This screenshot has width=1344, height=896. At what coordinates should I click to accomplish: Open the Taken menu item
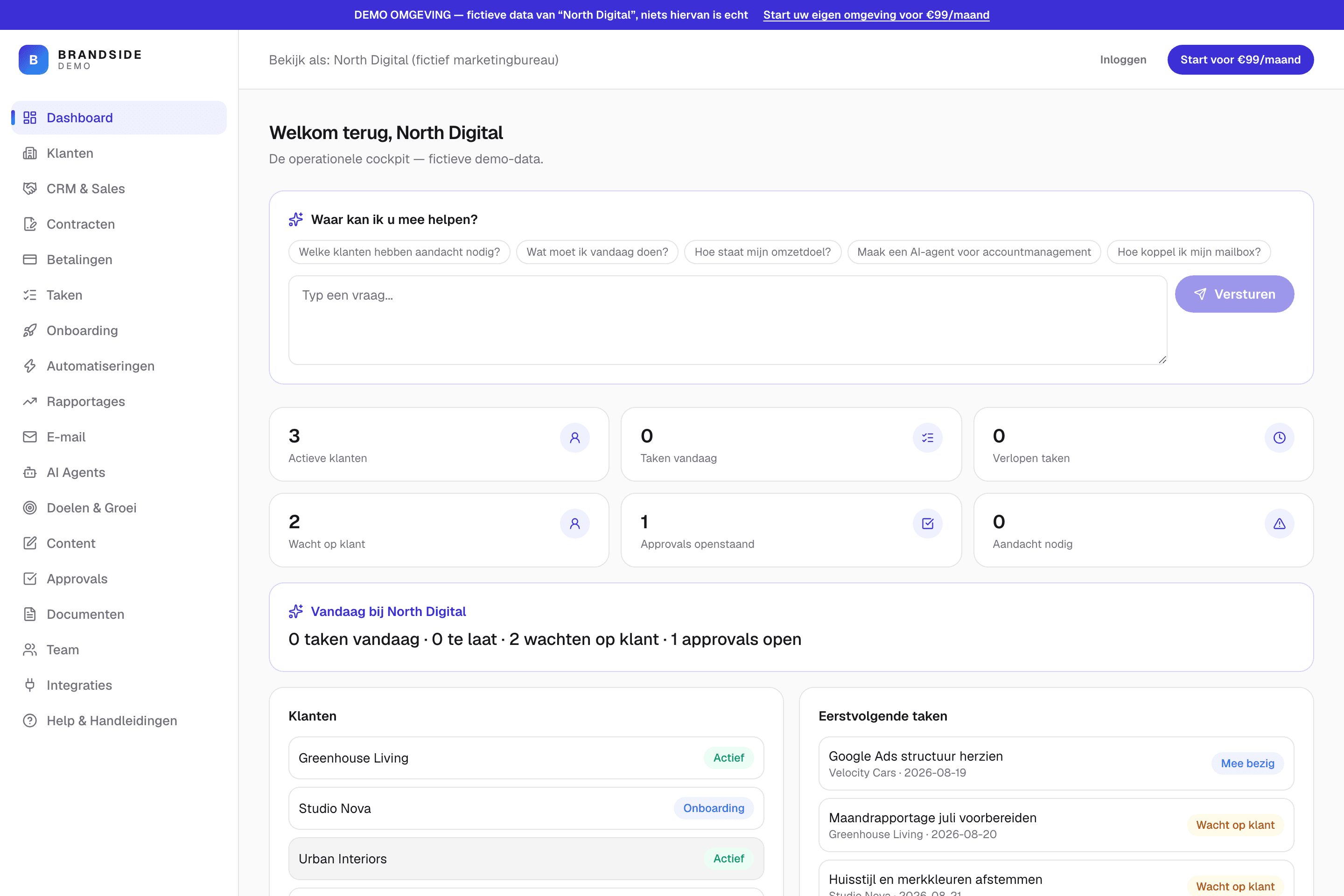click(119, 295)
